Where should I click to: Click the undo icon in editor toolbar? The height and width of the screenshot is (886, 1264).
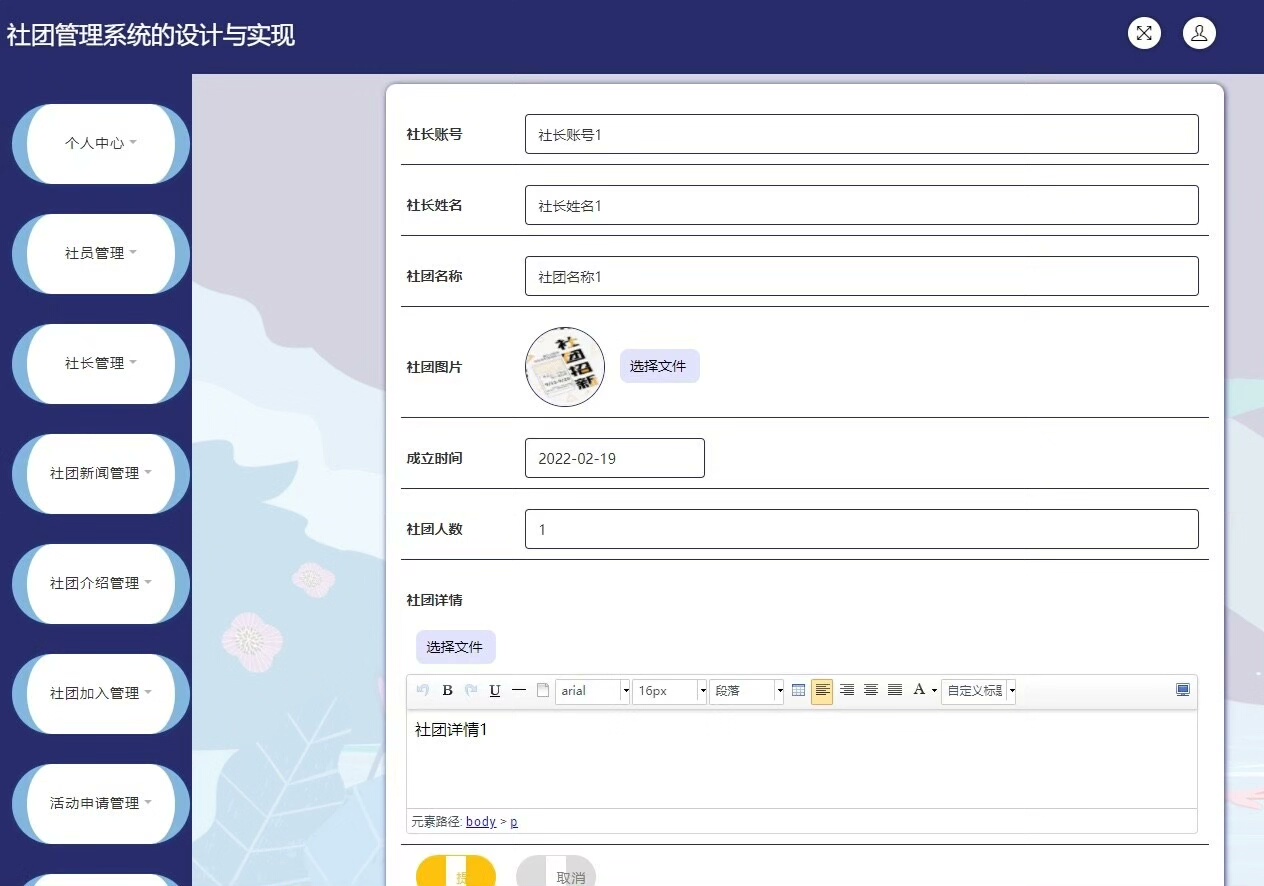tap(423, 690)
